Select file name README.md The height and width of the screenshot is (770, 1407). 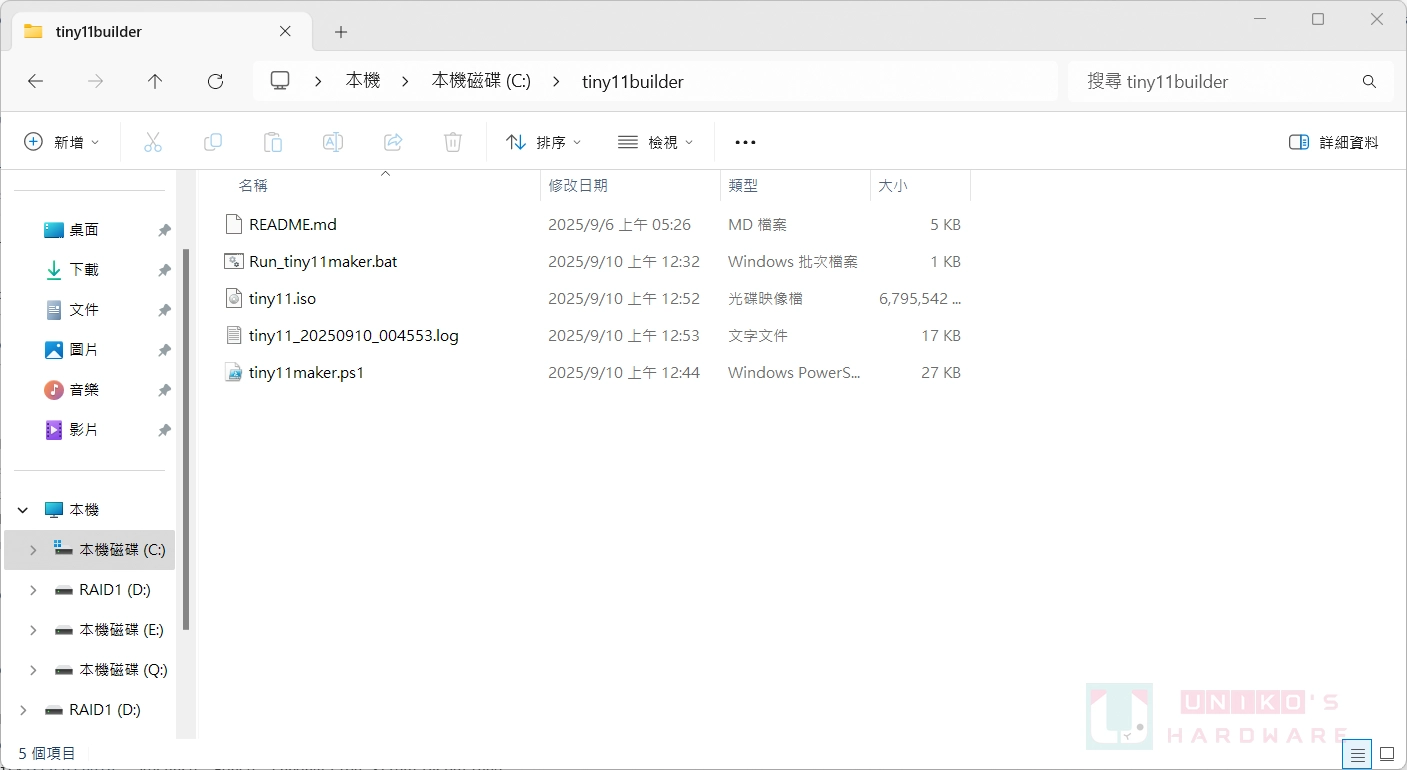[293, 224]
